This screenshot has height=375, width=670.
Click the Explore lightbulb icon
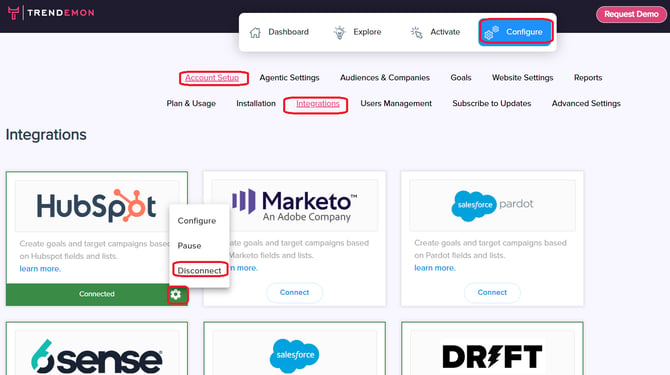point(340,32)
